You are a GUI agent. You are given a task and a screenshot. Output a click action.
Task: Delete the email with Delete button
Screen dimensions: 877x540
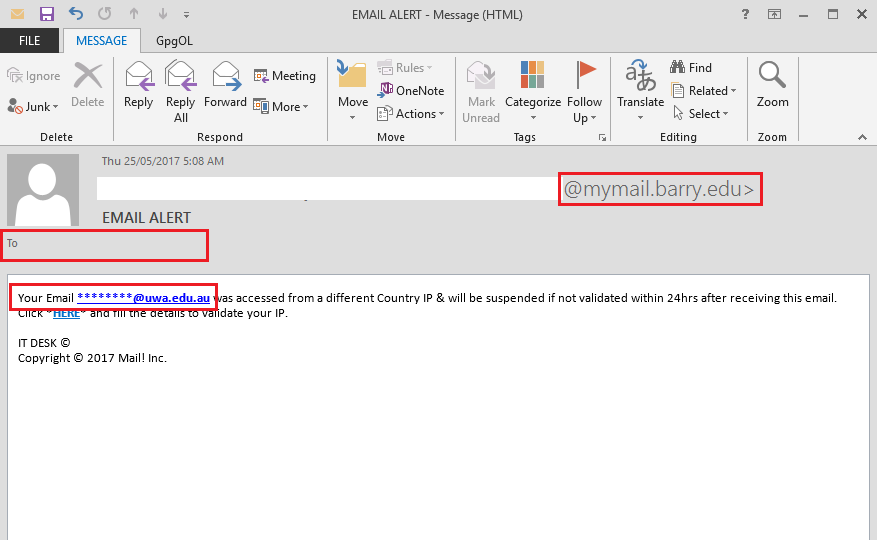(x=88, y=85)
